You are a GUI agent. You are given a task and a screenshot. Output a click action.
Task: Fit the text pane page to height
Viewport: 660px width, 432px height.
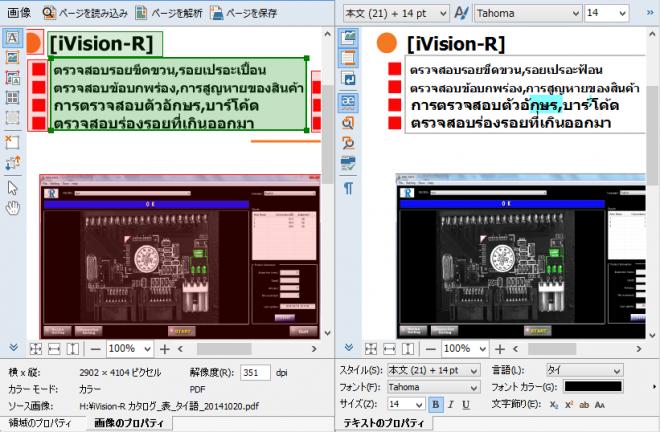[408, 349]
